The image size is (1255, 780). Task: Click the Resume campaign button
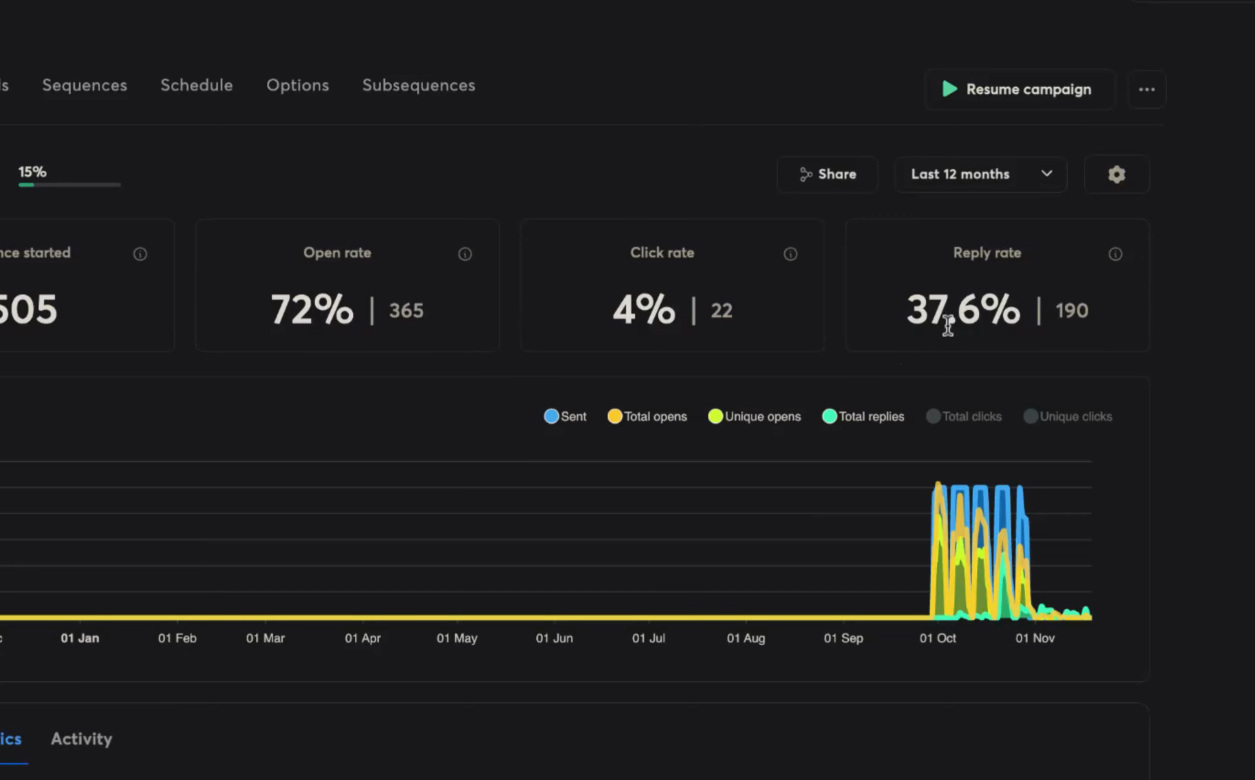click(1019, 89)
